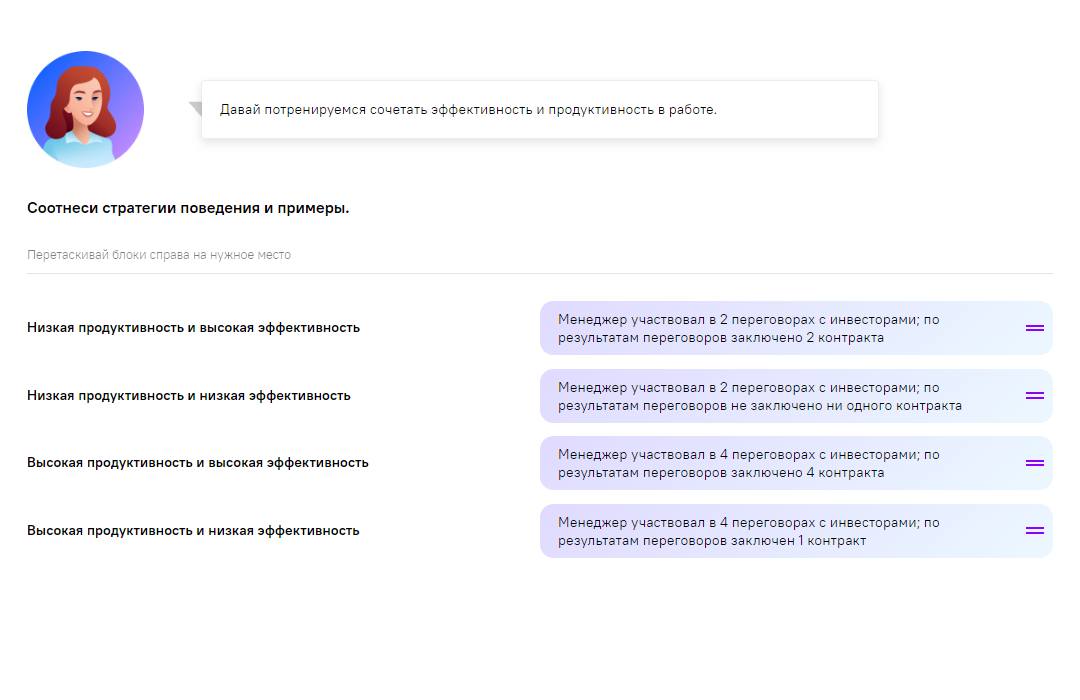The image size is (1080, 700).
Task: Click the speech bubble pointer triangle
Action: tap(196, 108)
